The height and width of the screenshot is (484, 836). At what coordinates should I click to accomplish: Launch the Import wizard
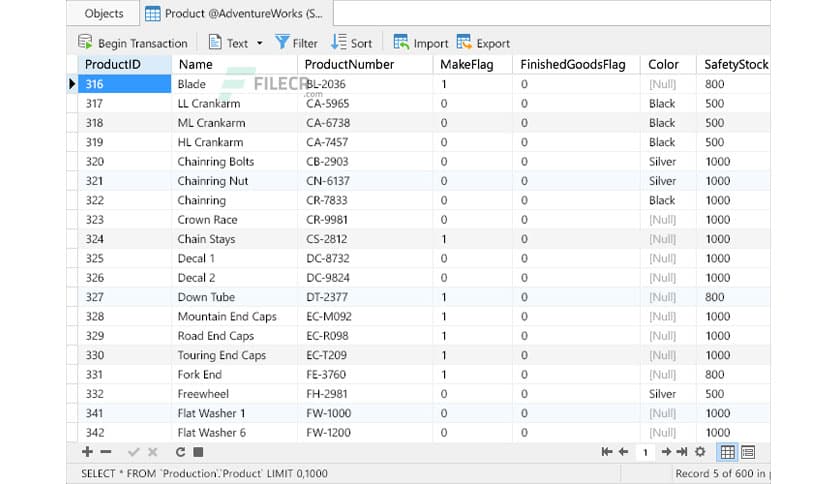(421, 43)
